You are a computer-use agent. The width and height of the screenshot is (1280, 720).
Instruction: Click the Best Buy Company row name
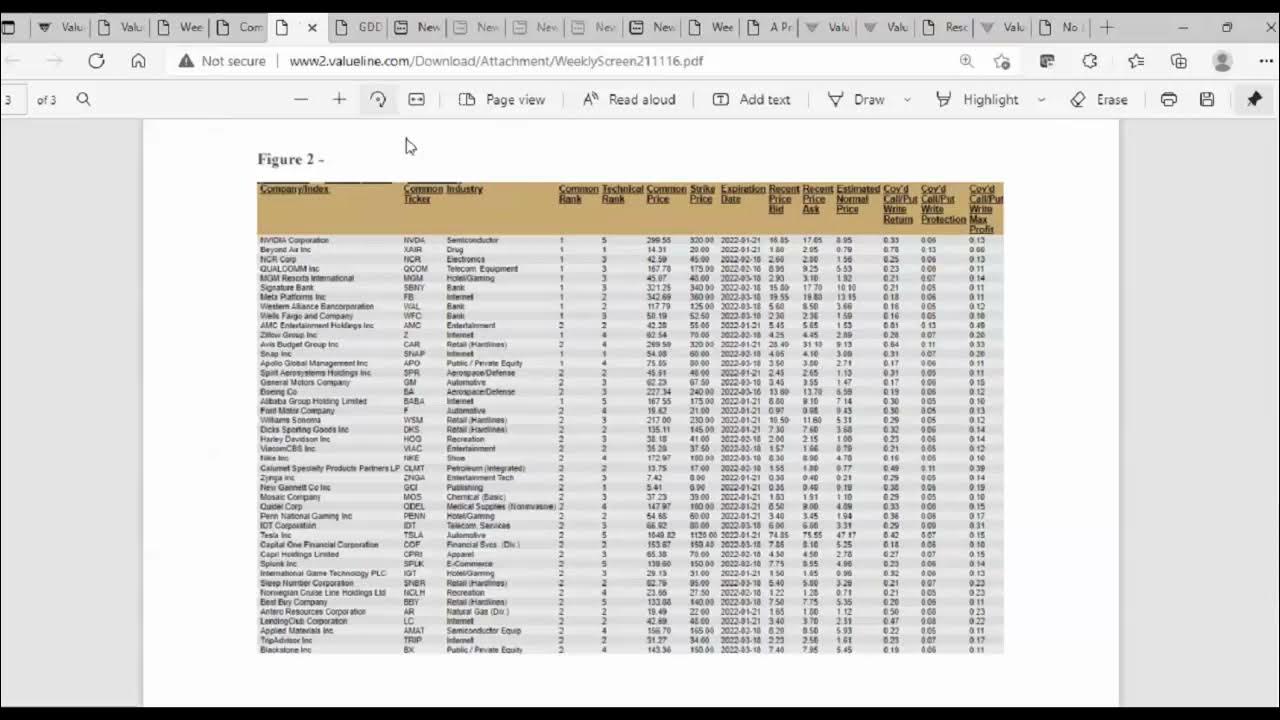pos(294,602)
